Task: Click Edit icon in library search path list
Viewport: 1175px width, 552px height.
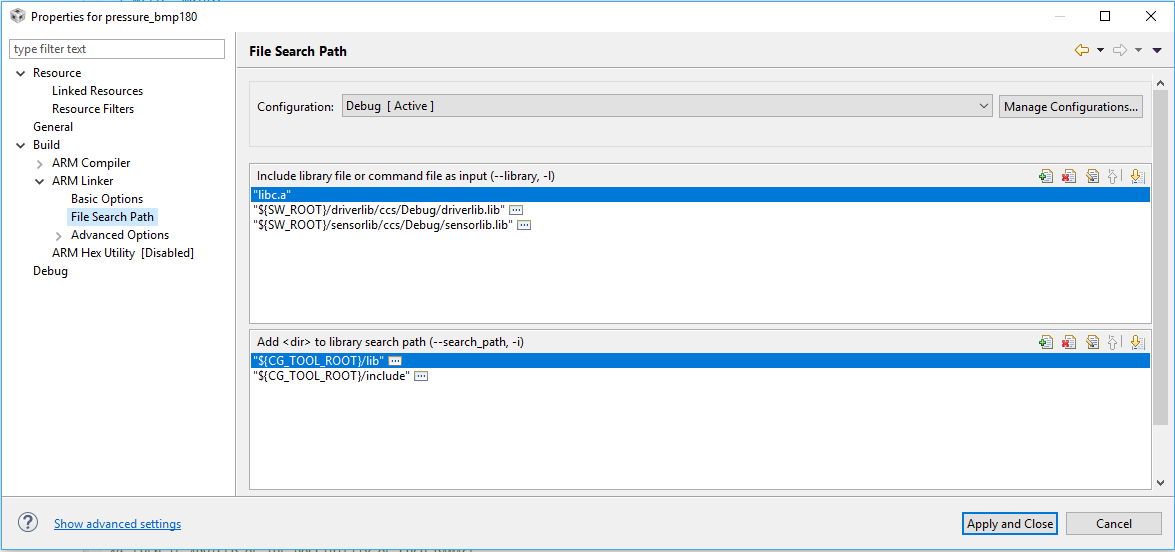Action: tap(1092, 342)
